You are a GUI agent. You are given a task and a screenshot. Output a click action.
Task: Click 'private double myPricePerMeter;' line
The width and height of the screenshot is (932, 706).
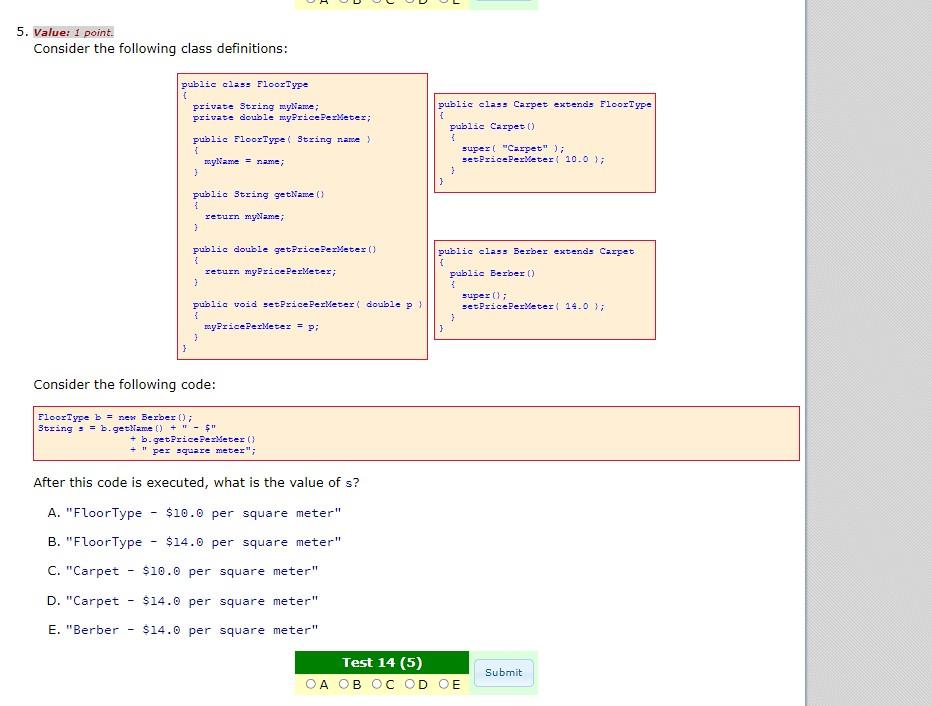click(x=282, y=118)
